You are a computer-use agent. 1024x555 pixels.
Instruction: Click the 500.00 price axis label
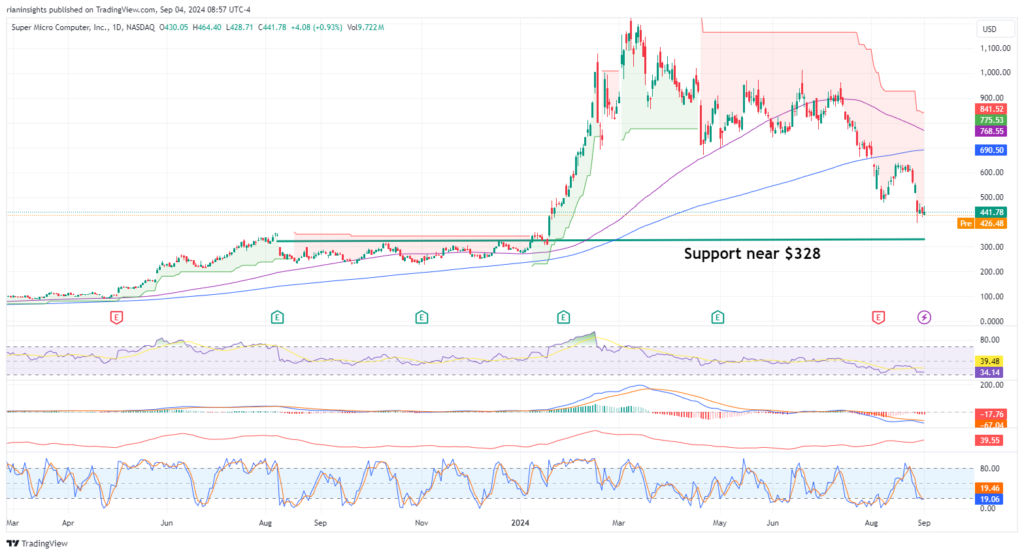tap(991, 197)
